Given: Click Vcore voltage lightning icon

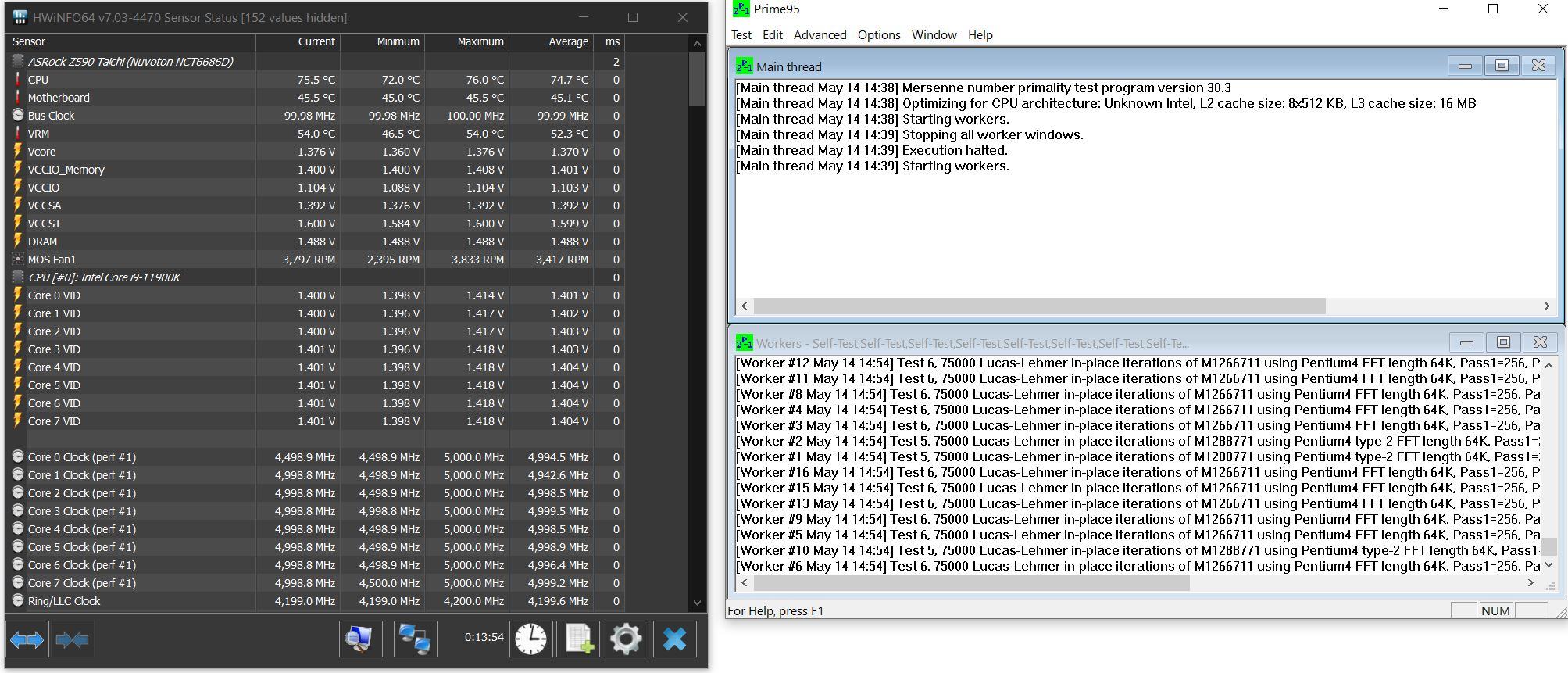Looking at the screenshot, I should pos(18,151).
